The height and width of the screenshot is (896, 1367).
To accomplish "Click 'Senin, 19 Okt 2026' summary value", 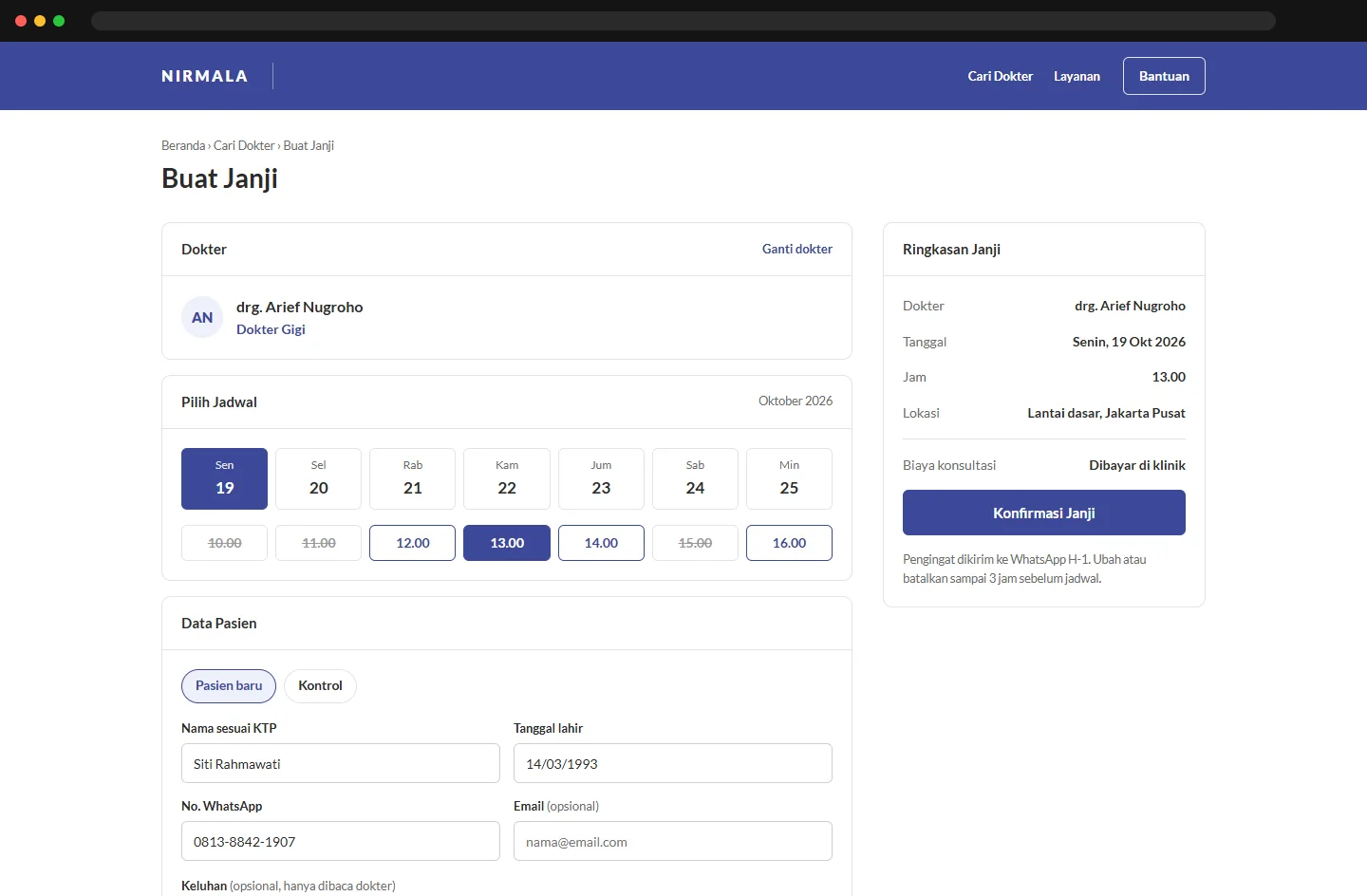I will tap(1129, 342).
